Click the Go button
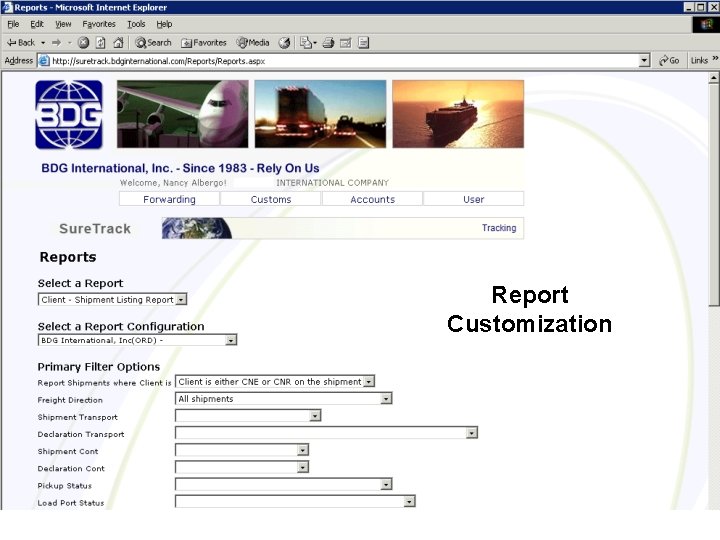720x540 pixels. pyautogui.click(x=669, y=61)
